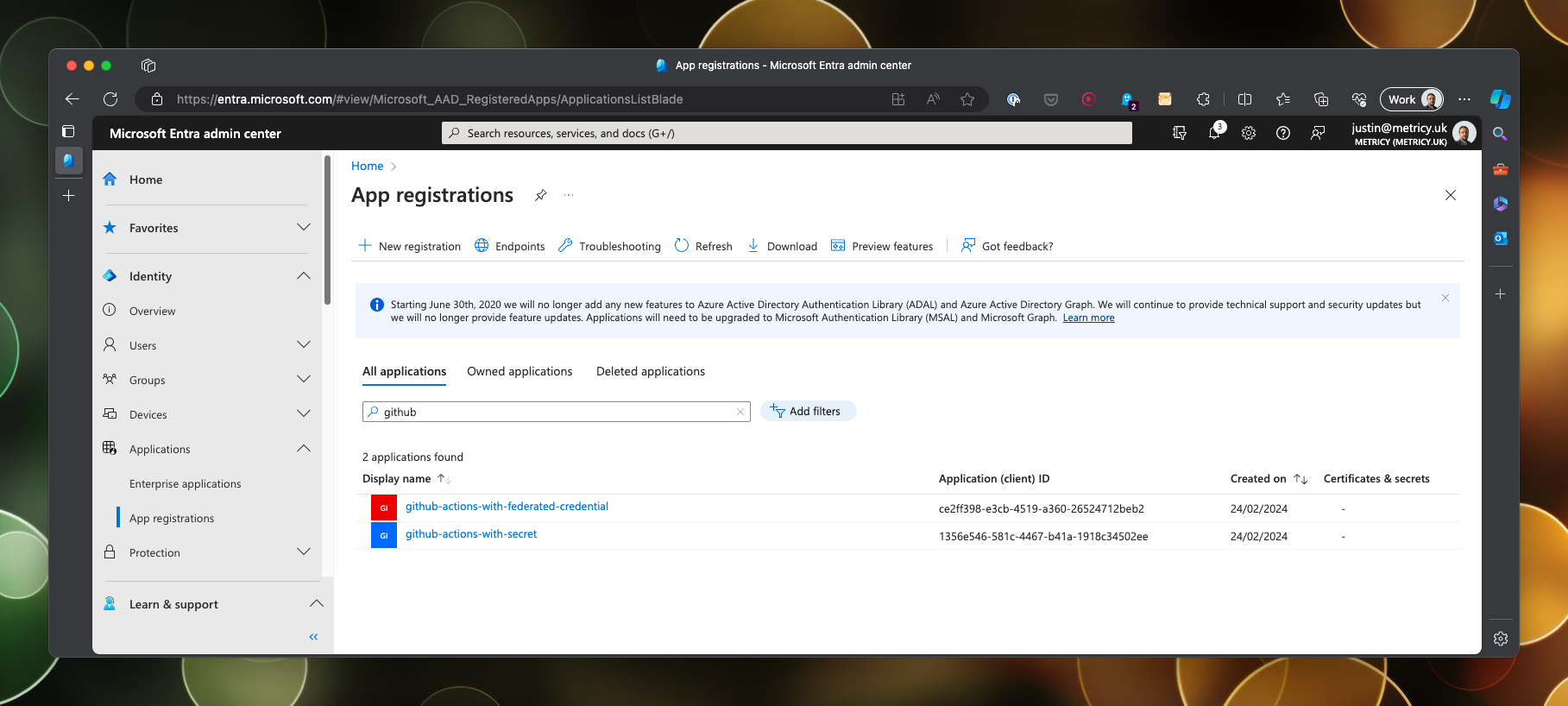Open tools briefcase icon in browser sidebar
1568x706 pixels.
click(x=1501, y=169)
